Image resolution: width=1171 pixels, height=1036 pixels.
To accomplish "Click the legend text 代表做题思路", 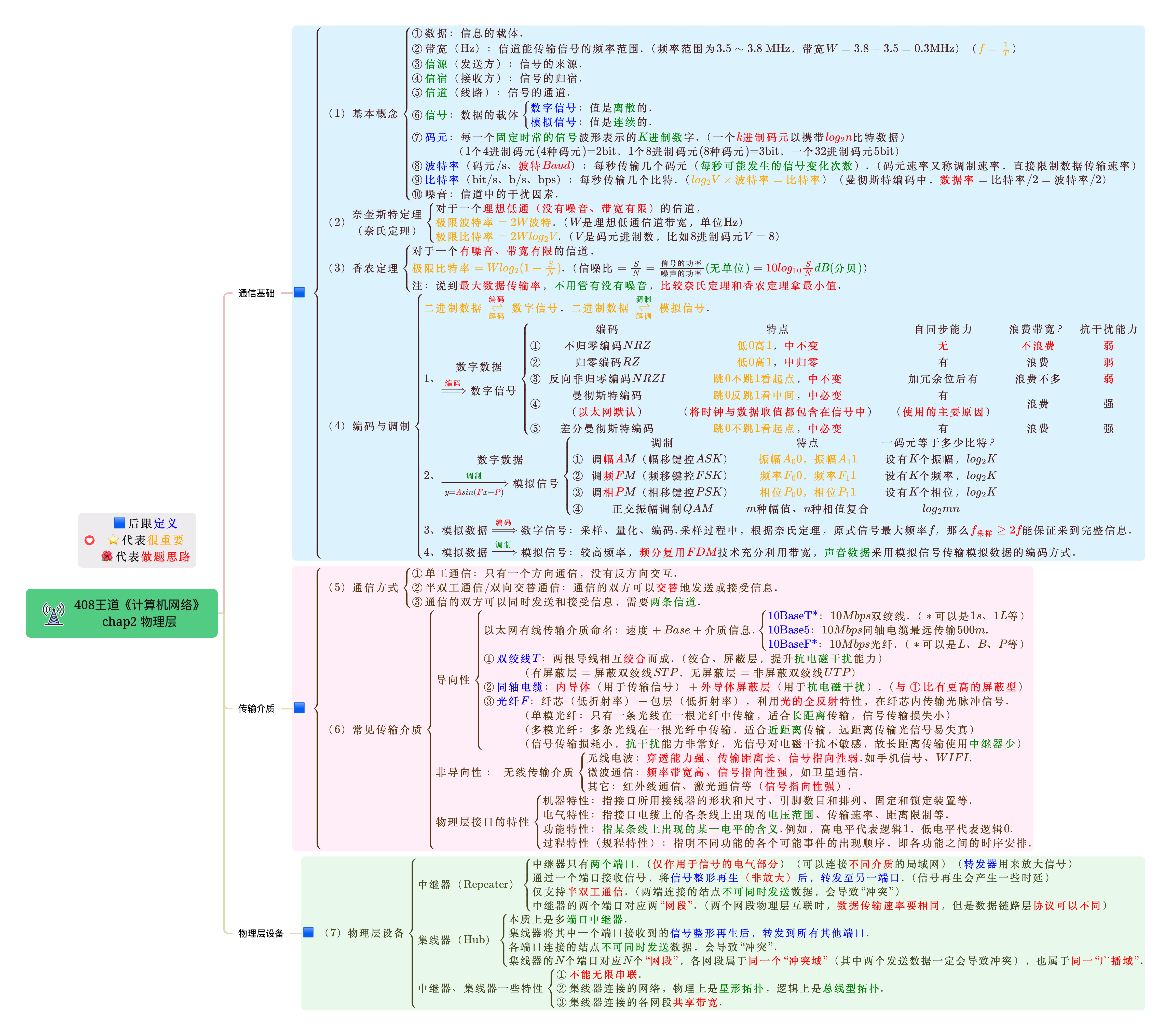I will (x=153, y=556).
